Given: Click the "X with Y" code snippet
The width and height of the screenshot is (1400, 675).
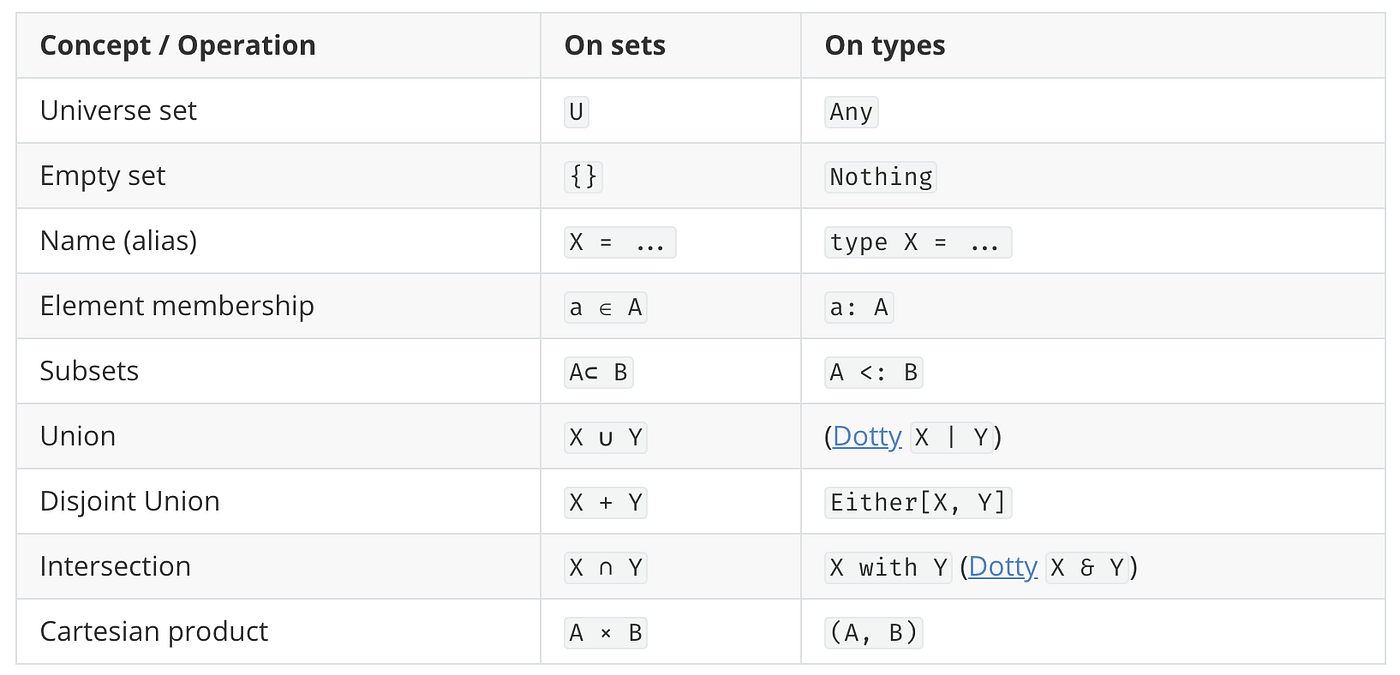Looking at the screenshot, I should (x=888, y=567).
